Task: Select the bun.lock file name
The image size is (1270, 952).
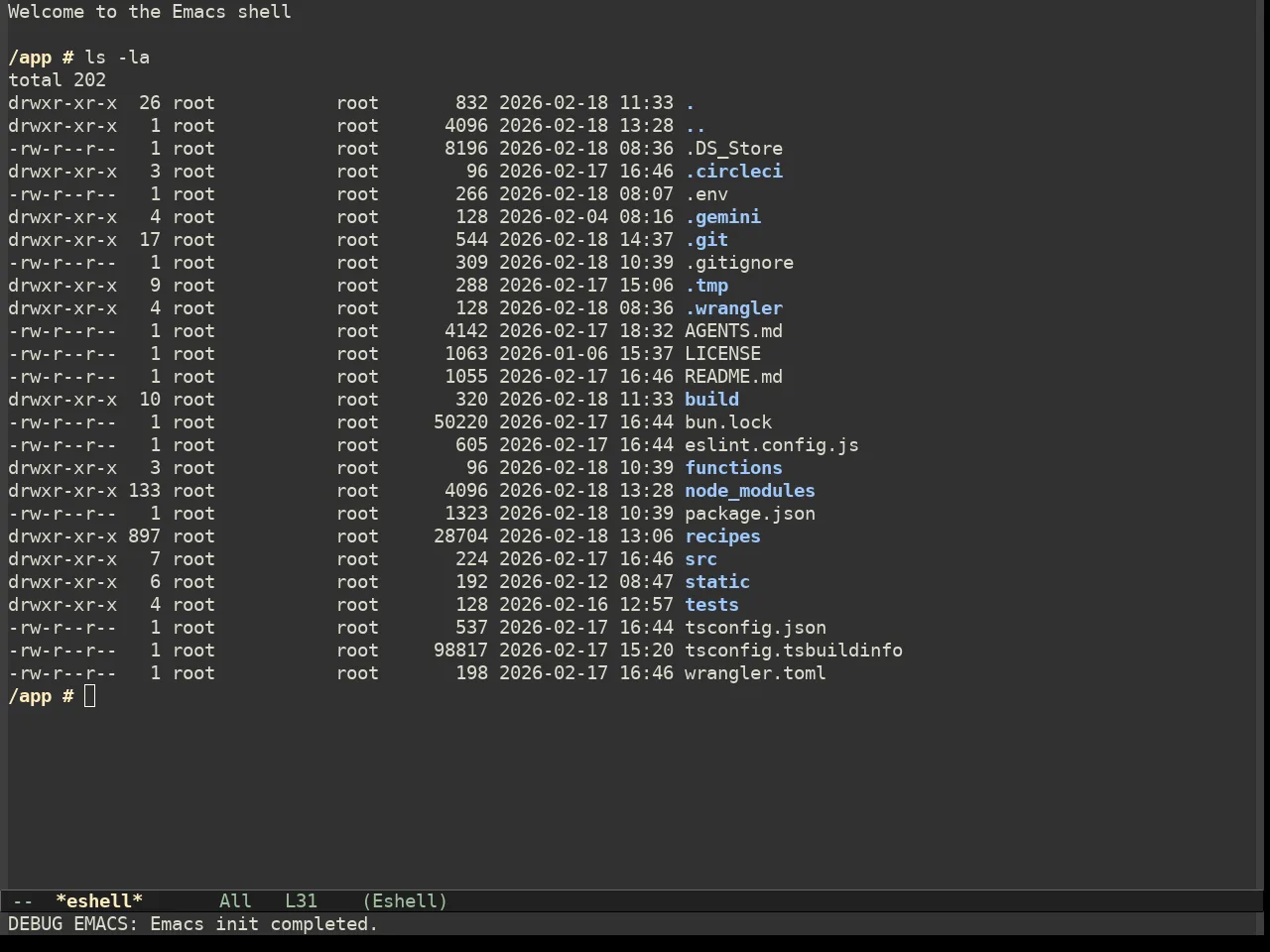Action: click(x=728, y=422)
